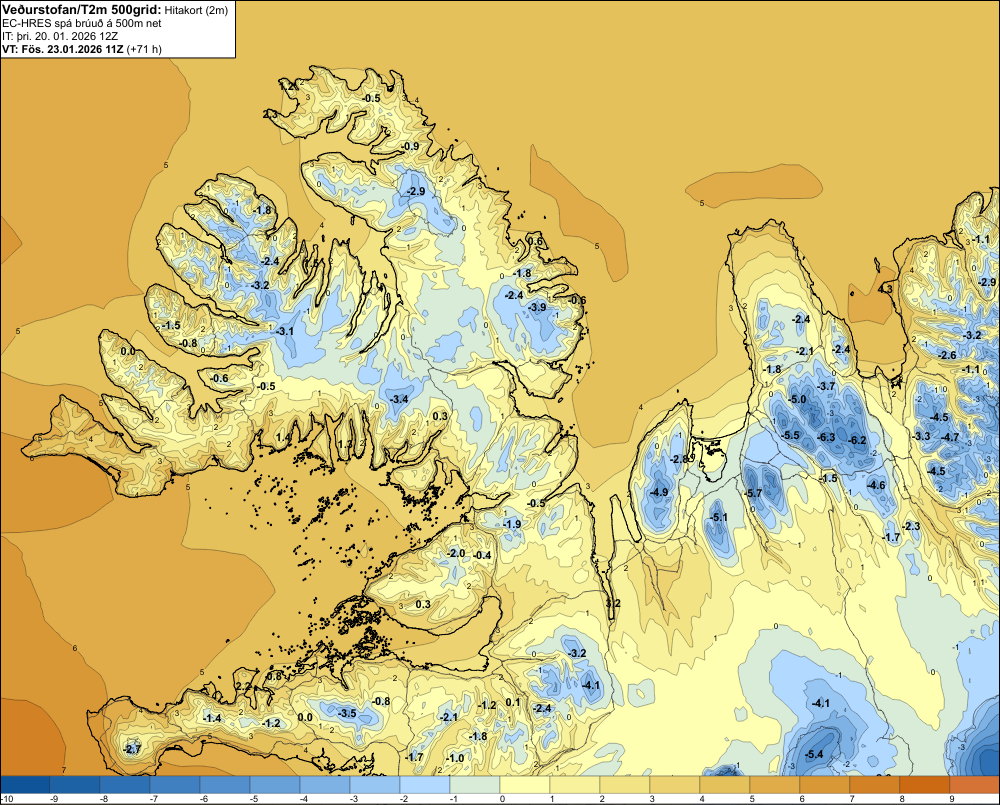1000x805 pixels.
Task: Click the '9' label on the color legend
Action: pyautogui.click(x=951, y=799)
